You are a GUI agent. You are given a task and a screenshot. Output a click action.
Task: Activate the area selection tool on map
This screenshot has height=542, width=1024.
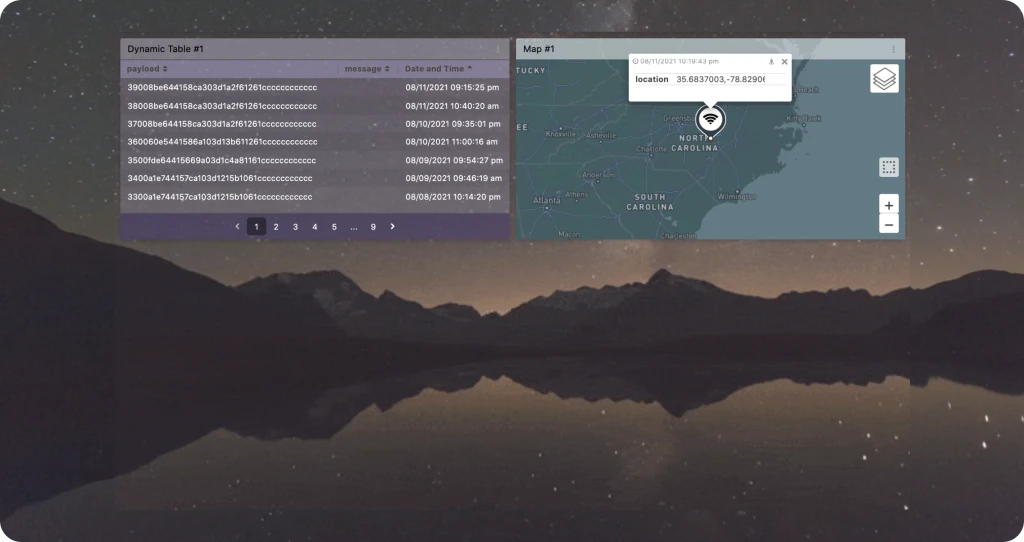[x=889, y=168]
